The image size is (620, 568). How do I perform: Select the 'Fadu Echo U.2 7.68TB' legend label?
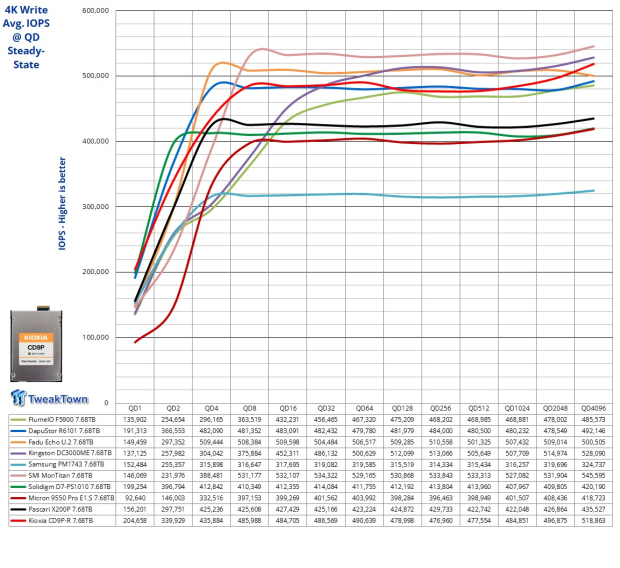(x=61, y=442)
